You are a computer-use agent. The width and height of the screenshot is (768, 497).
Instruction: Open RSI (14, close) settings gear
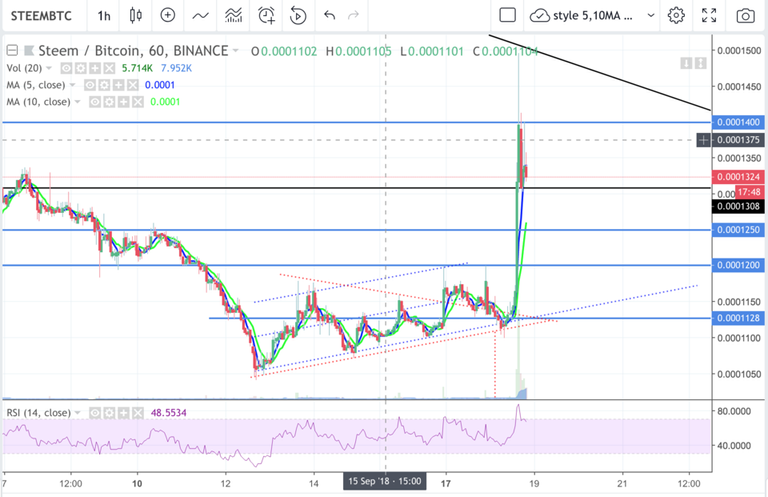click(x=109, y=413)
